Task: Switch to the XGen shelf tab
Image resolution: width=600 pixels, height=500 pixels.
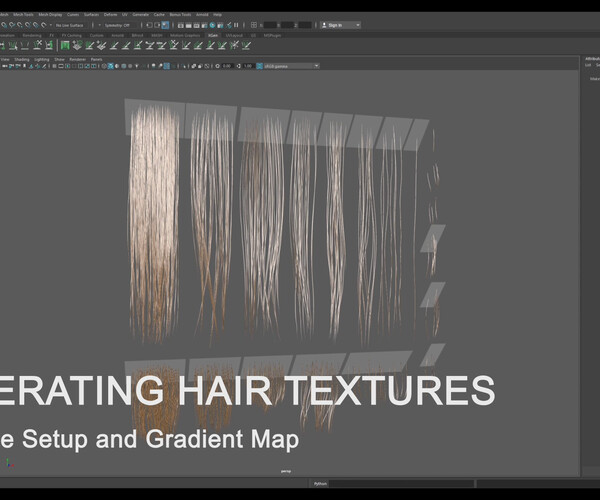Action: [213, 35]
